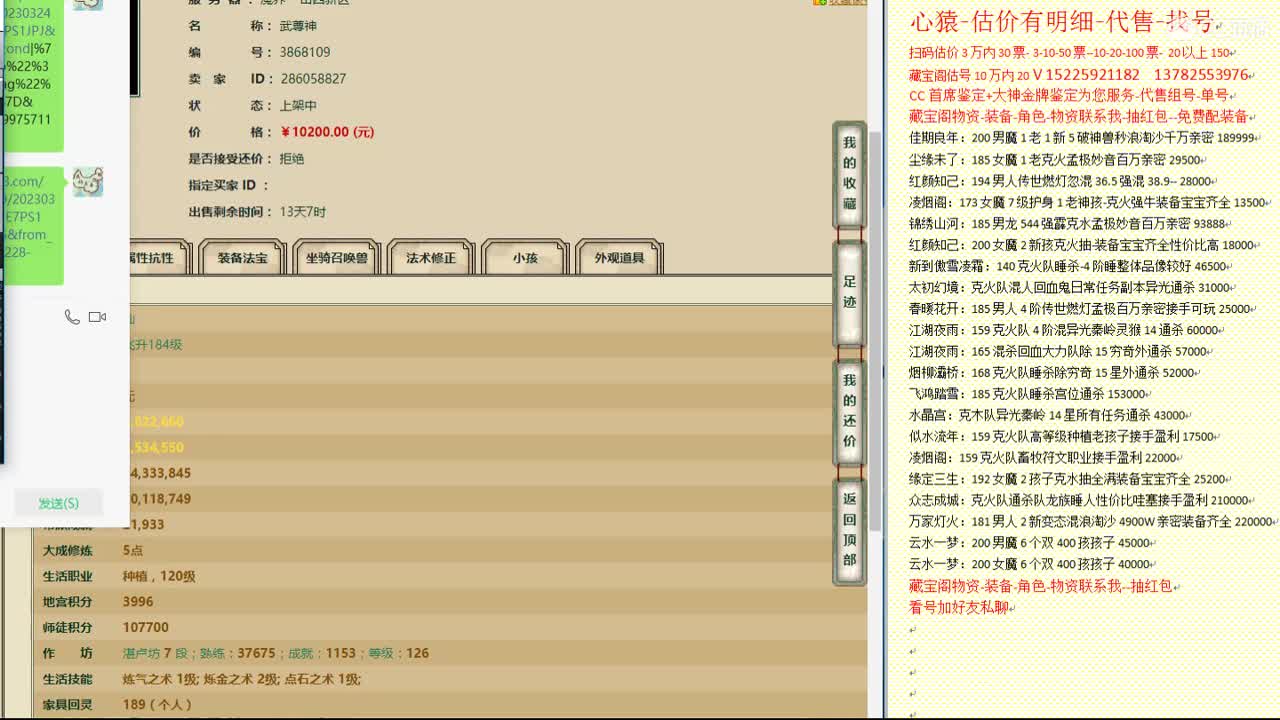This screenshot has width=1280, height=720.
Task: Click the 云水一梦 200女魔 40000 line
Action: [x=1029, y=564]
